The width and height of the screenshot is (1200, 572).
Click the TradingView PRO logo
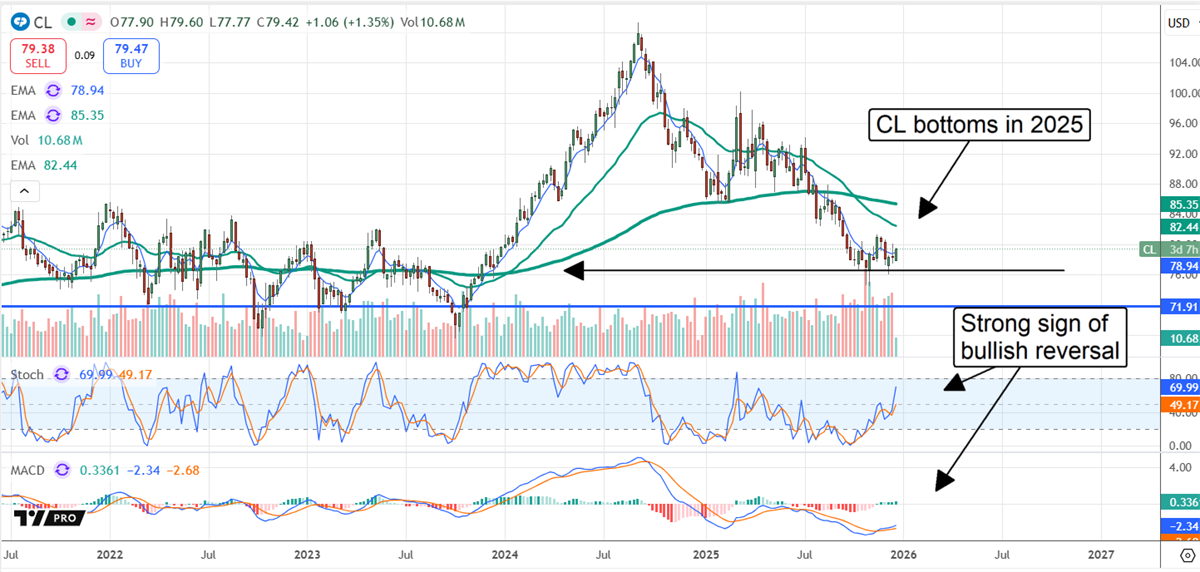tap(47, 519)
